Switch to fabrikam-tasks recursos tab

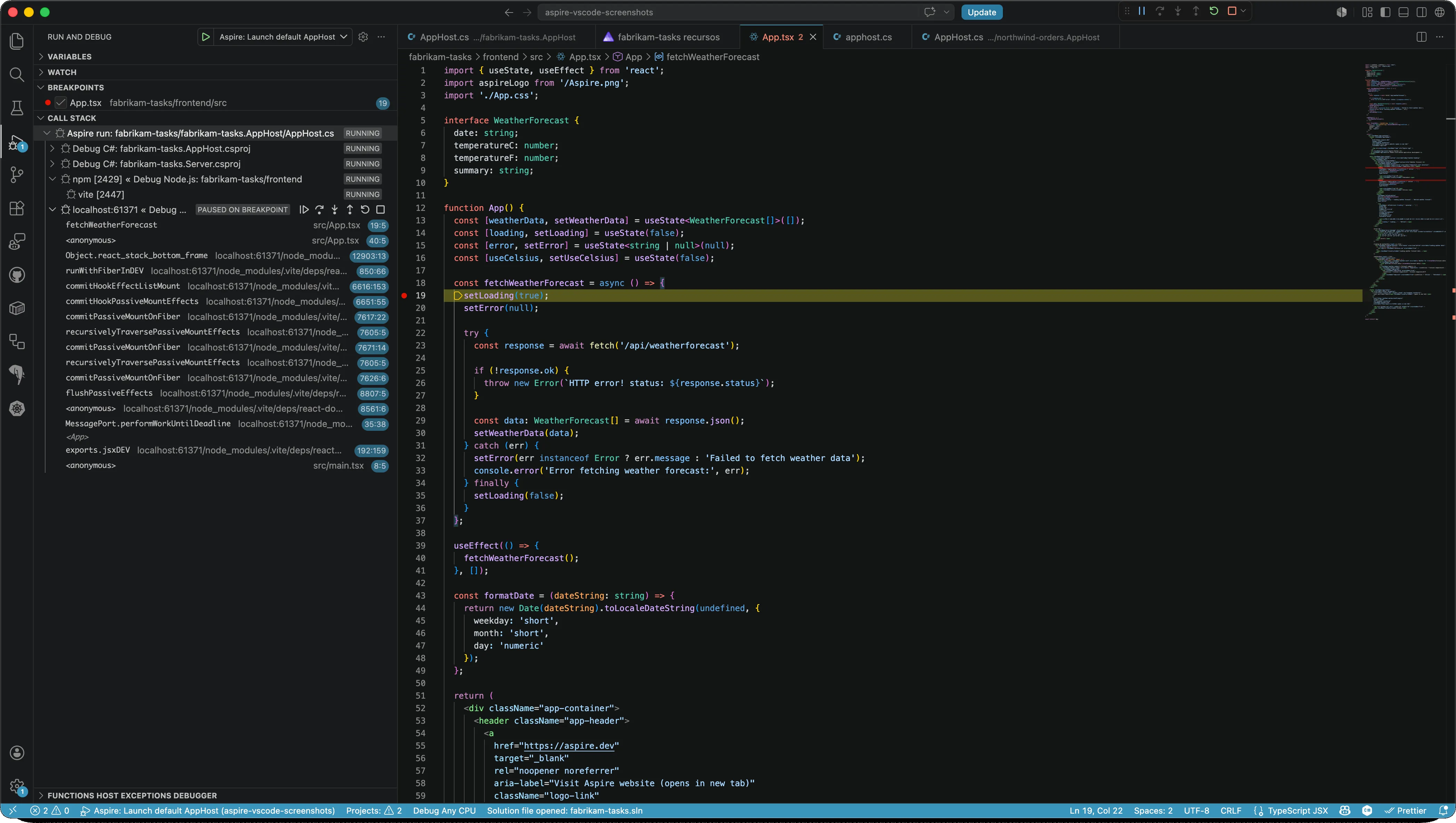pos(668,37)
